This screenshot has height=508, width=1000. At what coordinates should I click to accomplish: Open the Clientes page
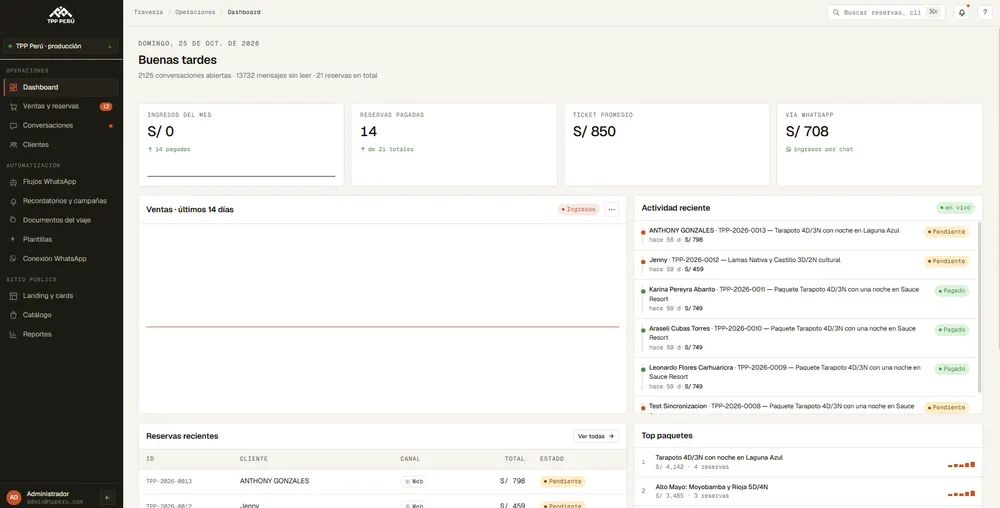(61, 145)
